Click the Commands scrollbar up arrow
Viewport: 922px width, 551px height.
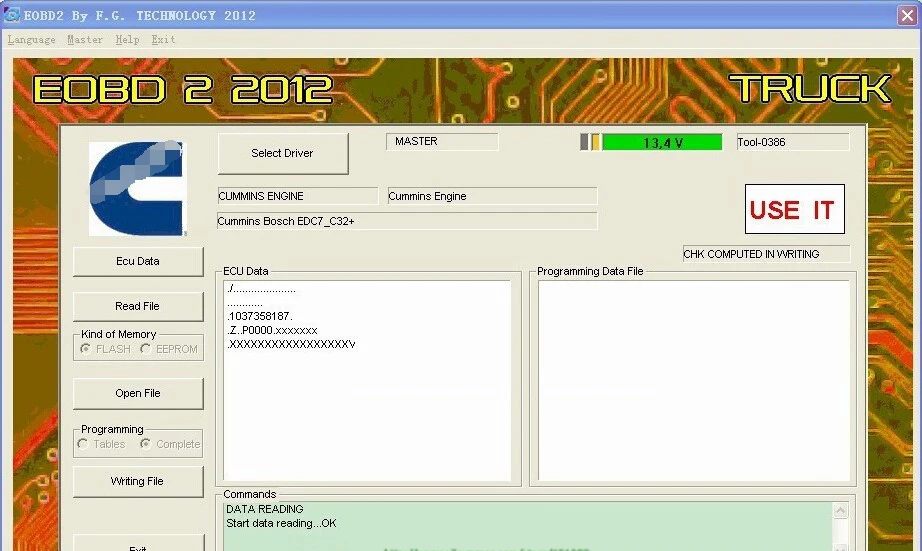(x=840, y=511)
